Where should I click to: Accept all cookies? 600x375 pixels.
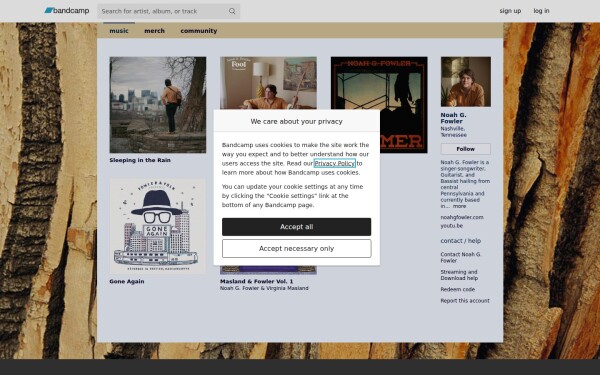(297, 227)
